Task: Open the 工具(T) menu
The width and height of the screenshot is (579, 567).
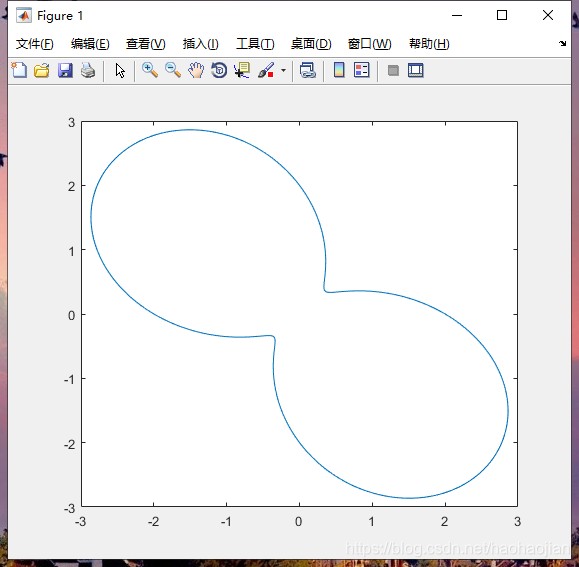Action: tap(255, 44)
